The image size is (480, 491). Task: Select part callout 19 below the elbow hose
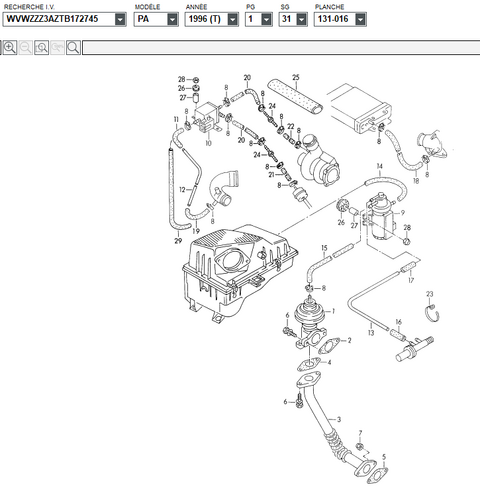pos(196,231)
